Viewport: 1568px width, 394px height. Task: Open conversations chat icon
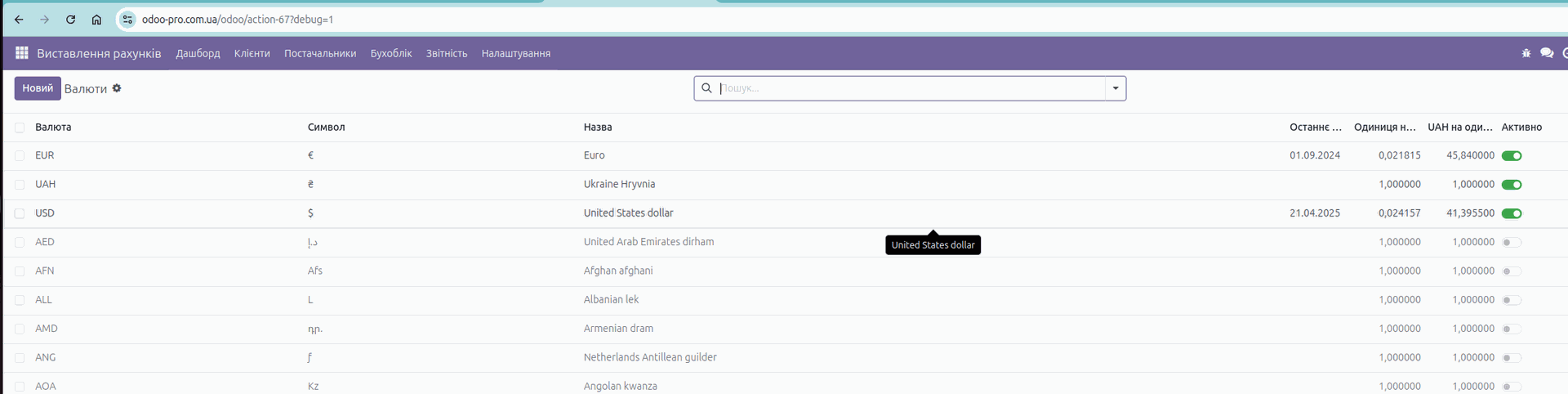pyautogui.click(x=1547, y=53)
